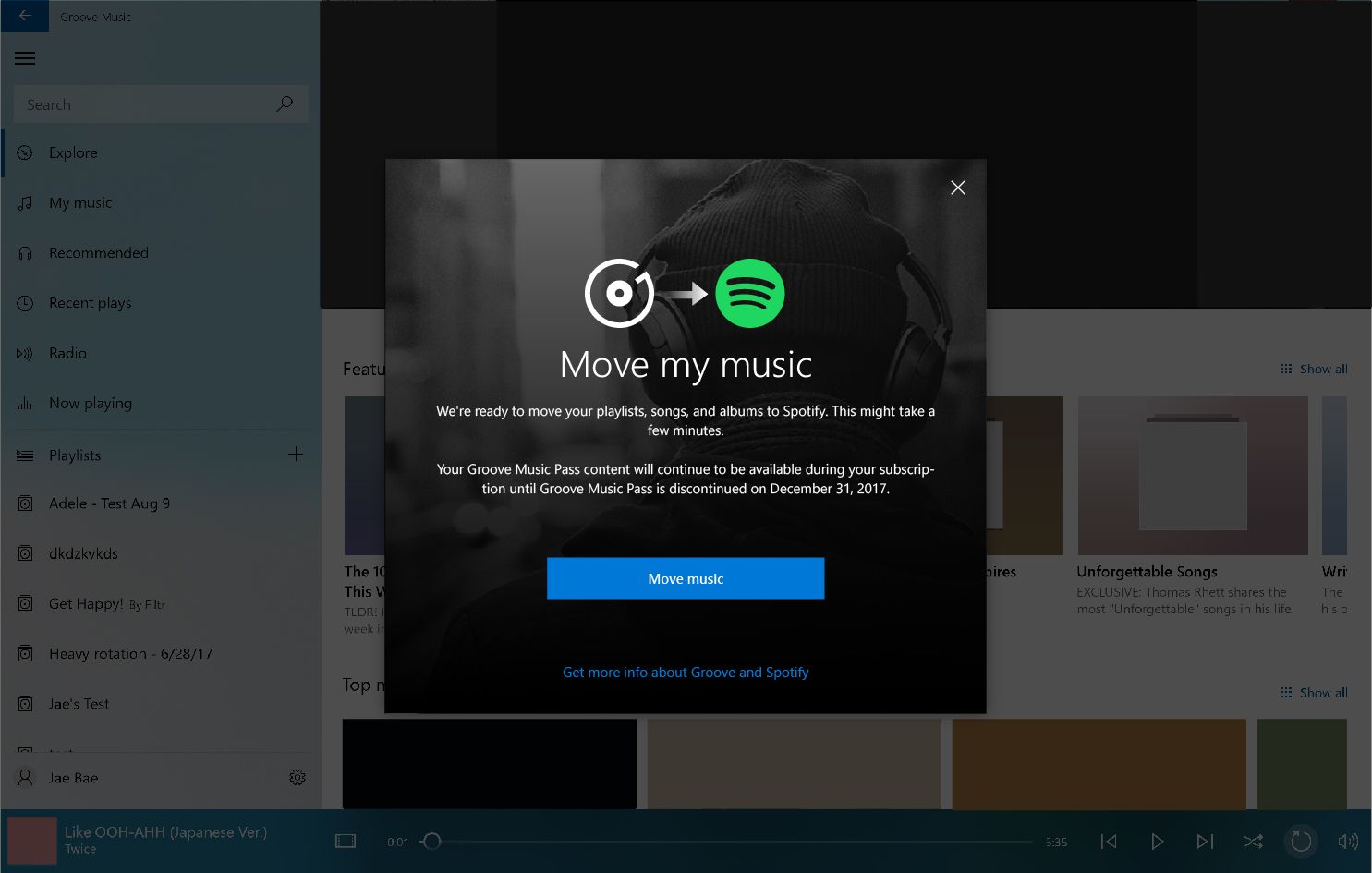Click Show all next to Featured

1322,368
